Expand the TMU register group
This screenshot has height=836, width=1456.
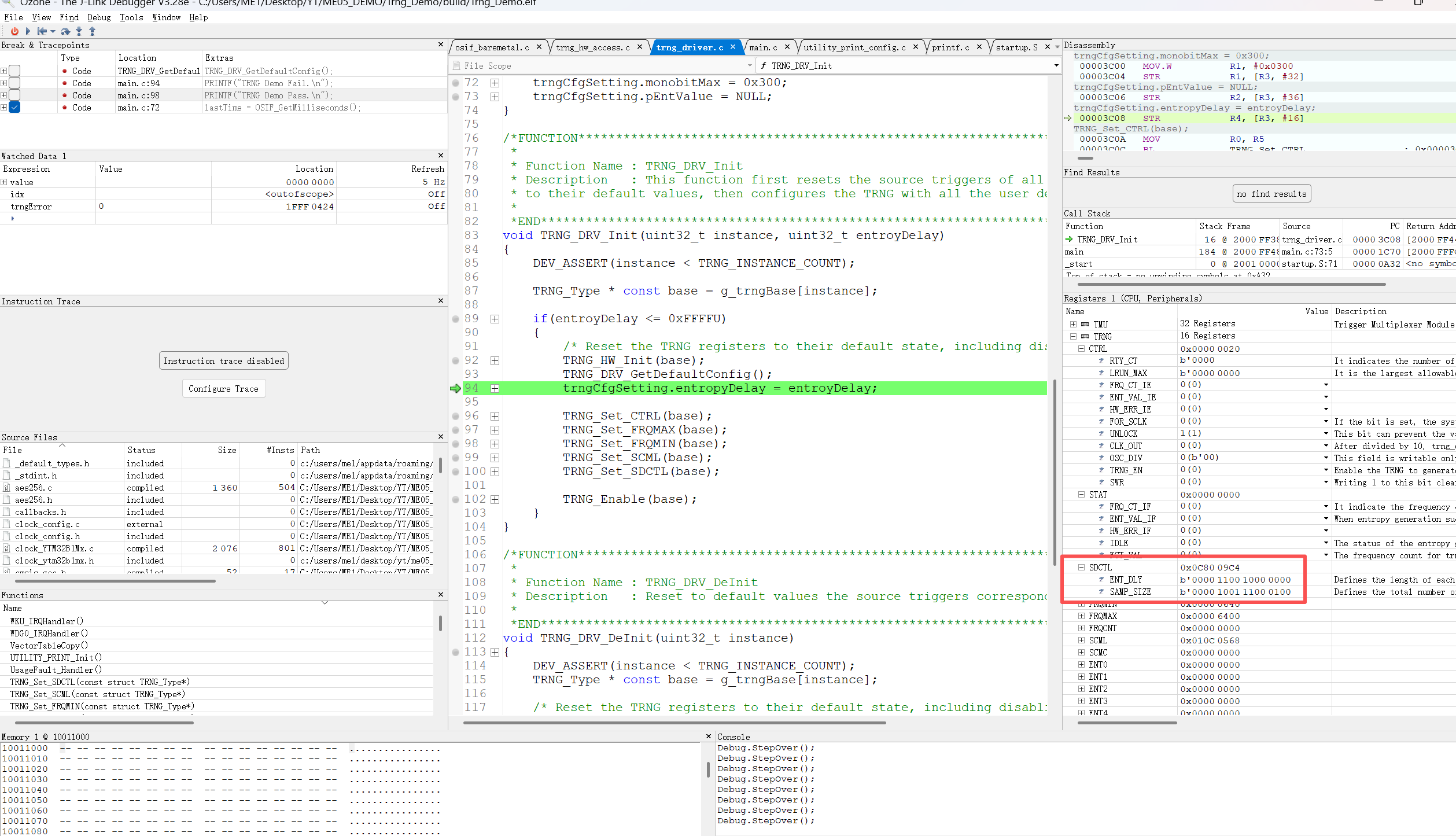pos(1073,324)
